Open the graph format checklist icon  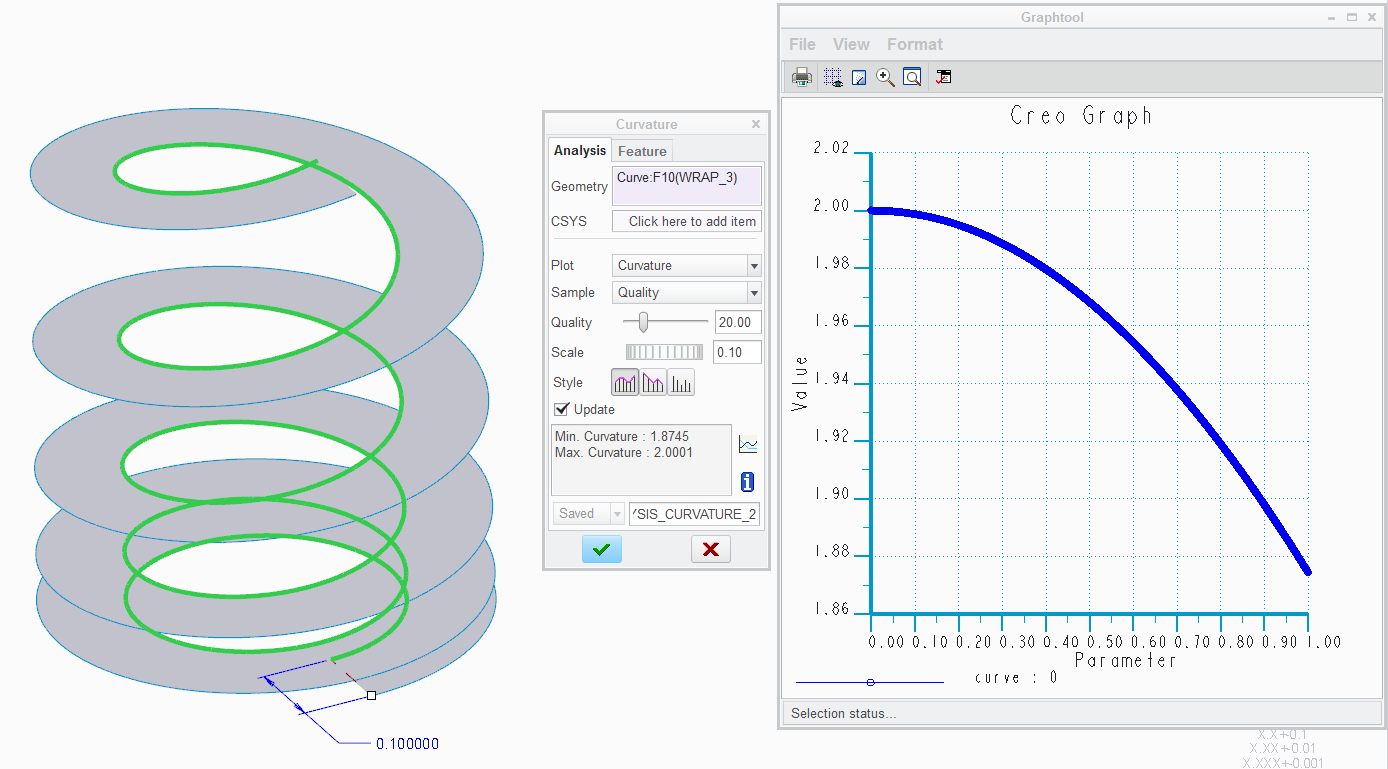pyautogui.click(x=944, y=76)
